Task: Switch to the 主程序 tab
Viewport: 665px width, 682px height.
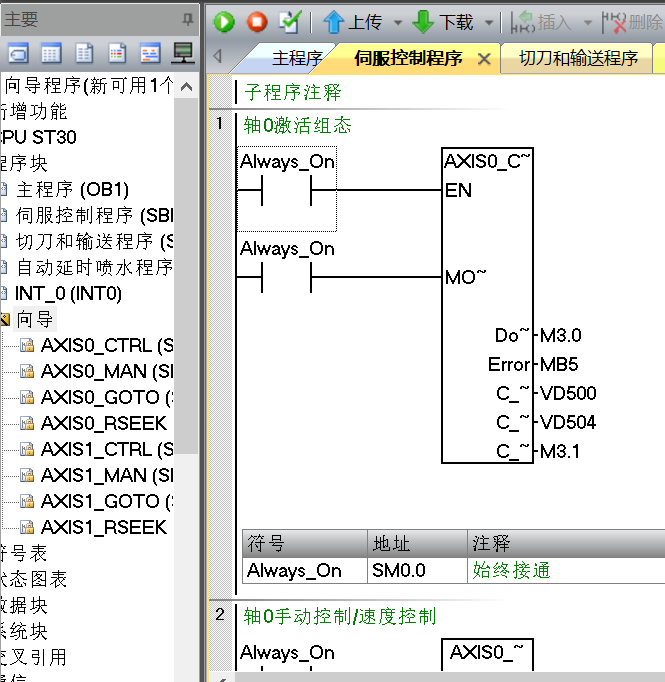Action: (297, 58)
